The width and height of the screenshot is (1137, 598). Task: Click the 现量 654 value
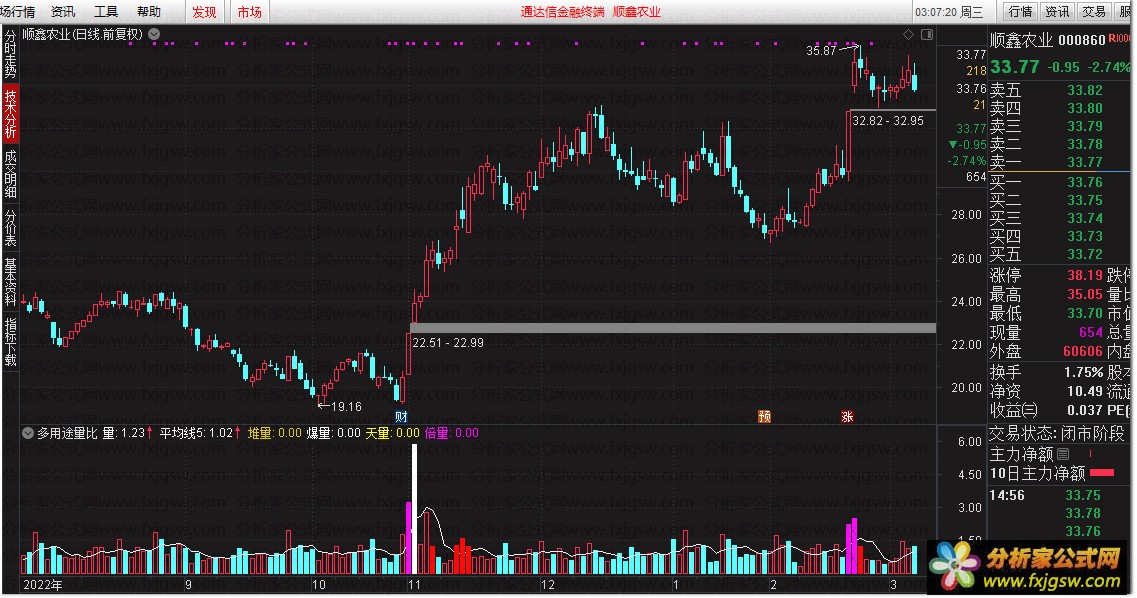(x=1091, y=332)
